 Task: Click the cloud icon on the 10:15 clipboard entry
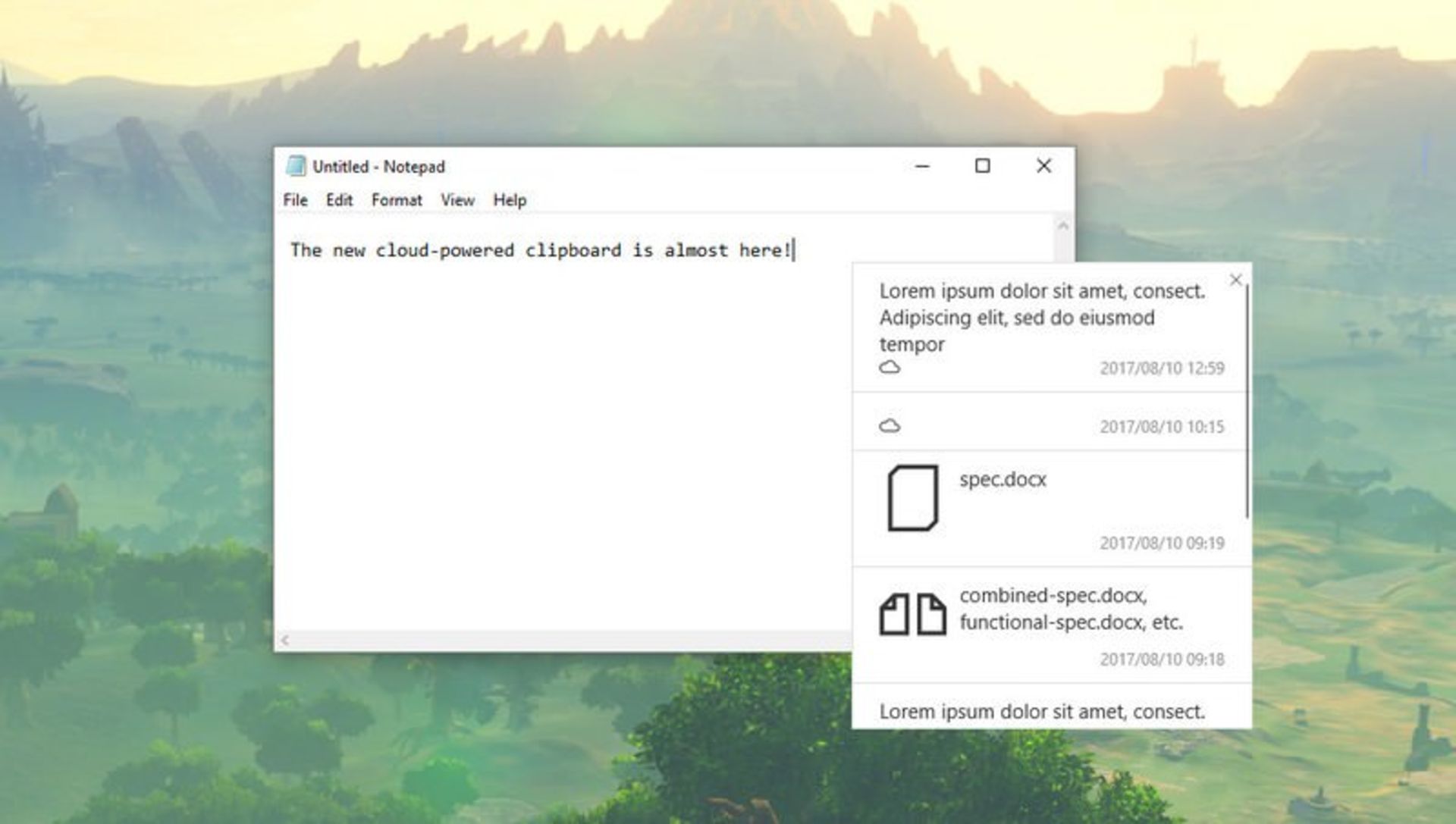[x=890, y=426]
